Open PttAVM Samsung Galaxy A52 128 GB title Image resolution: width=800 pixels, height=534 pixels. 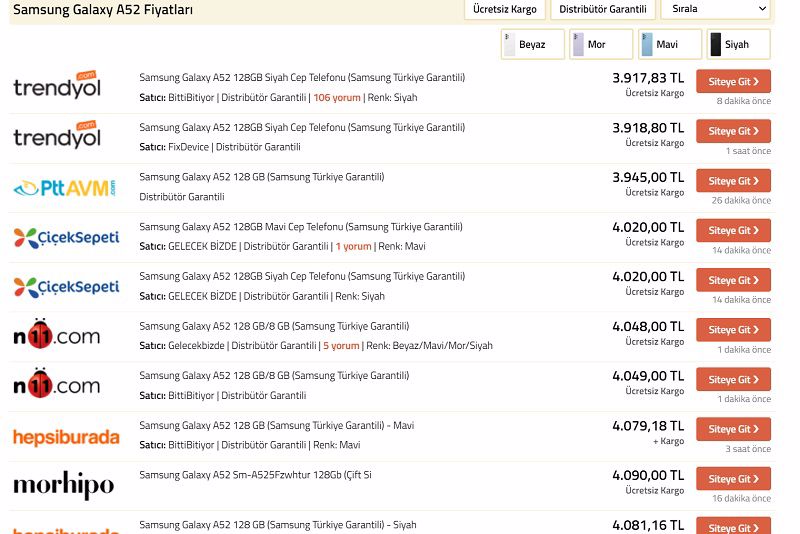coord(262,177)
